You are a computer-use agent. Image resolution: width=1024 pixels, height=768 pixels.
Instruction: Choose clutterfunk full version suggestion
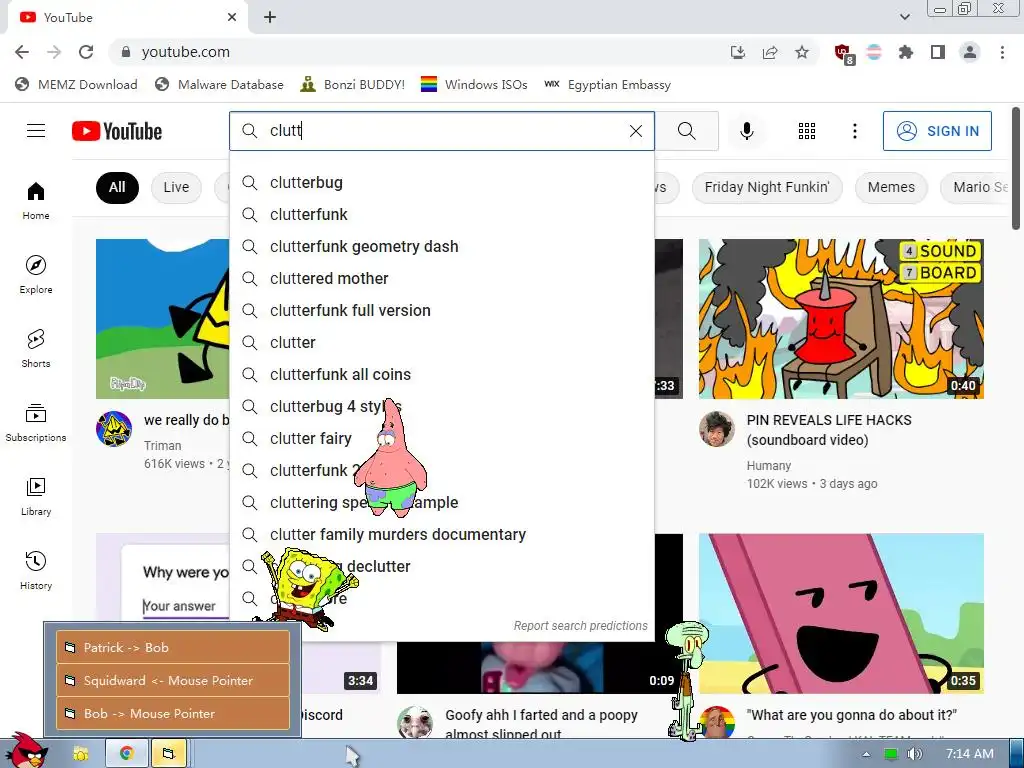pyautogui.click(x=441, y=310)
